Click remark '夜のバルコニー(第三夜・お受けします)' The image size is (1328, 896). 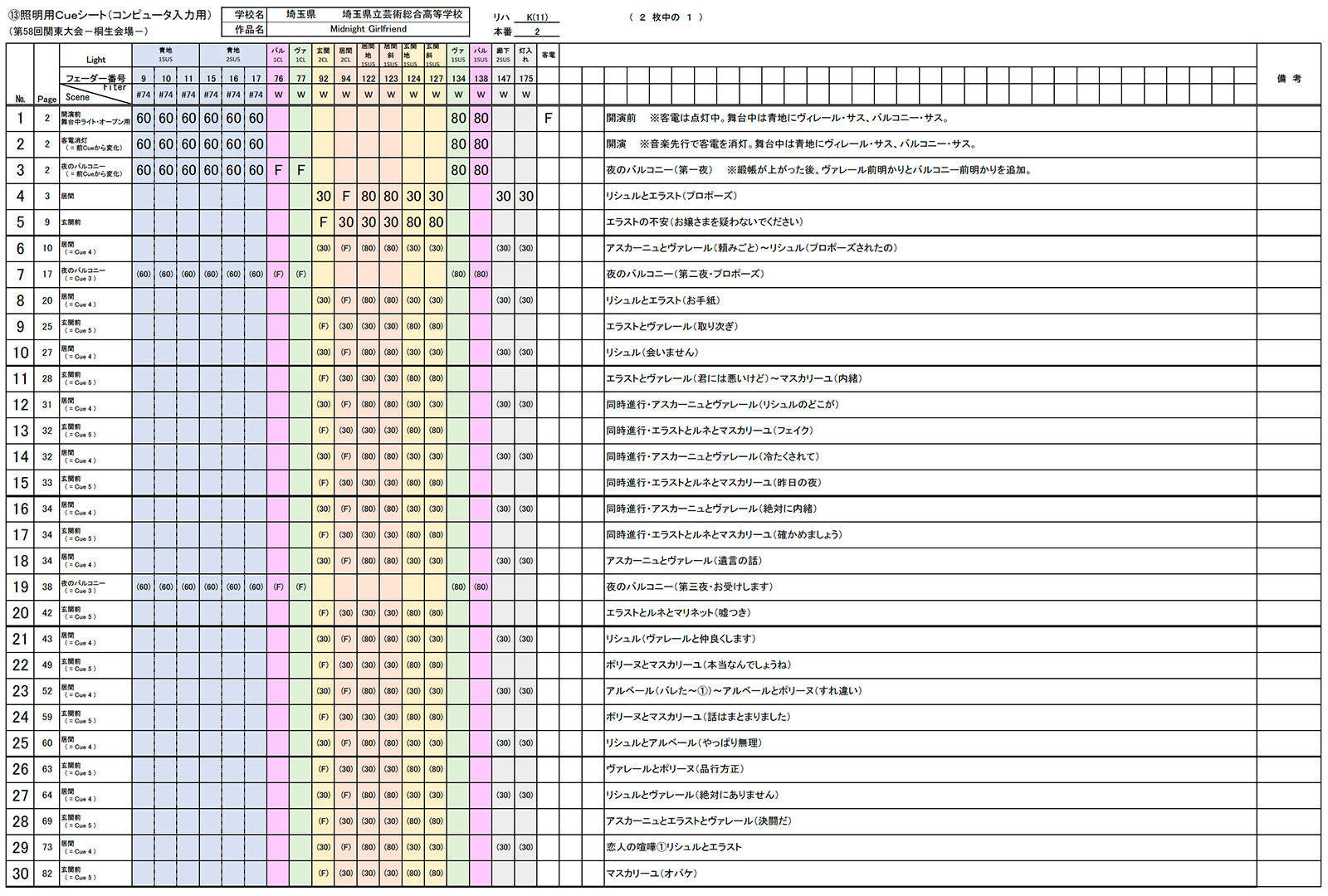point(690,587)
